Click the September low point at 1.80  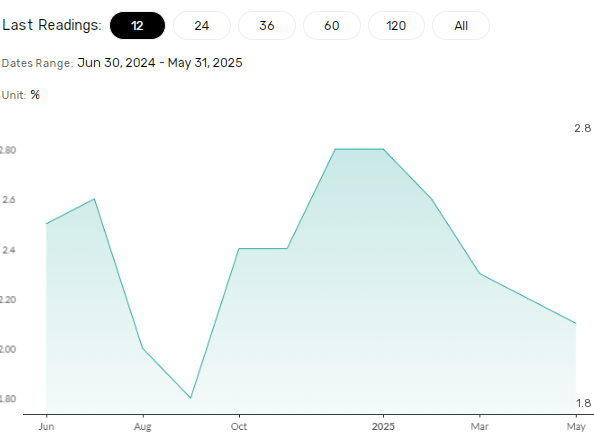(x=191, y=398)
